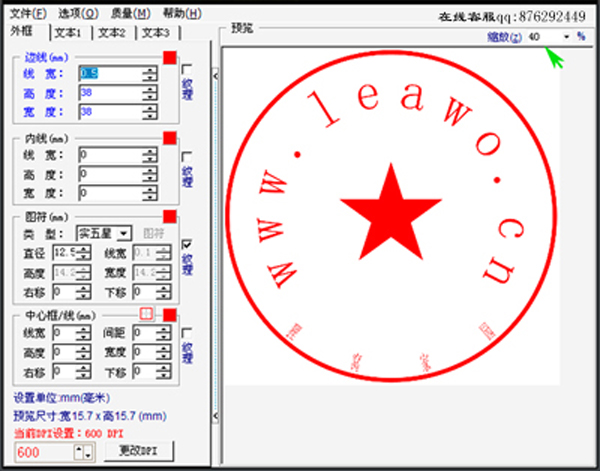Adjust the 中心框/线 高度 spinner arrows
This screenshot has height=471, width=600.
[x=83, y=352]
